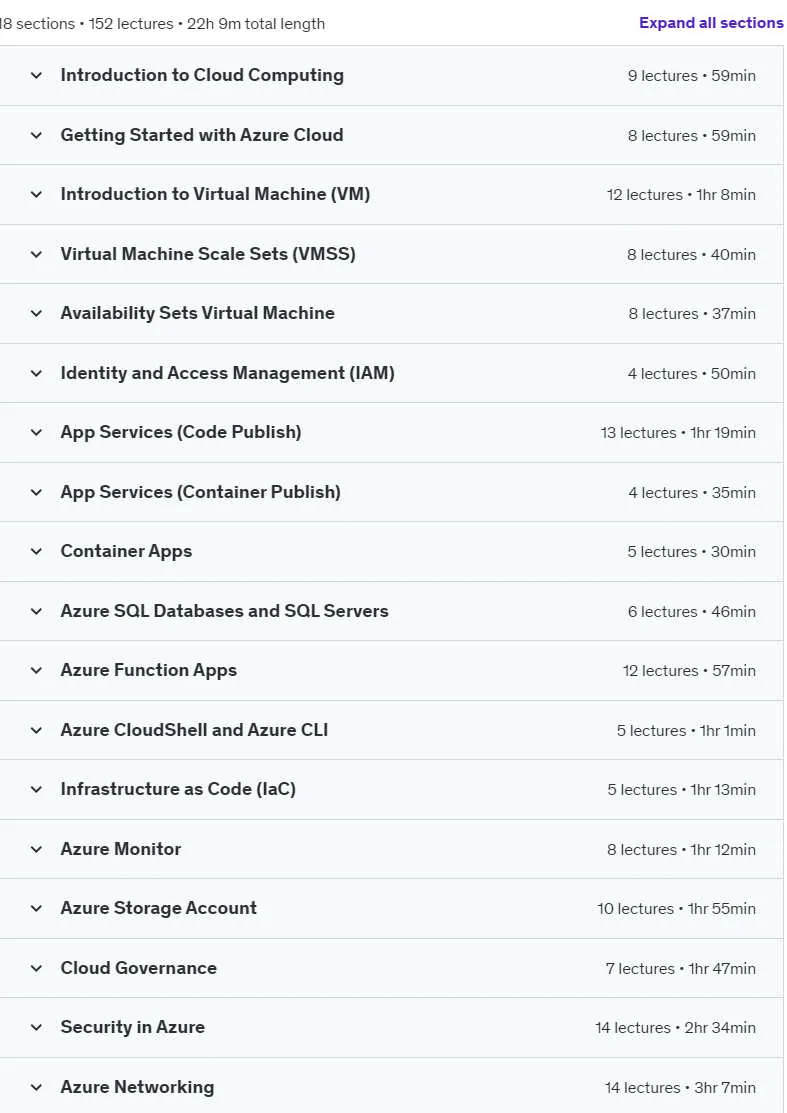Expand chevron next to Azure Monitor
This screenshot has width=787, height=1113.
[36, 849]
